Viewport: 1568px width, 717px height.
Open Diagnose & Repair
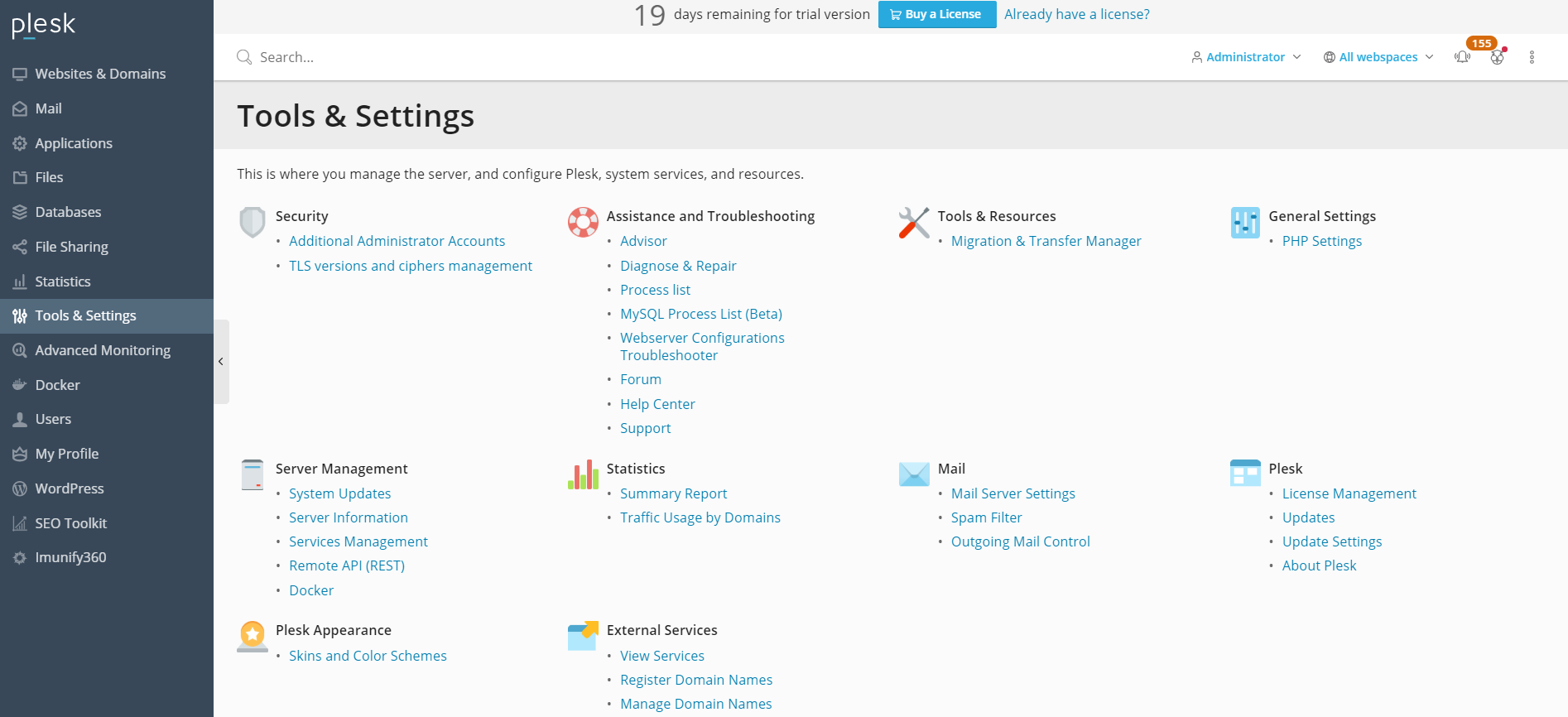[x=678, y=266]
